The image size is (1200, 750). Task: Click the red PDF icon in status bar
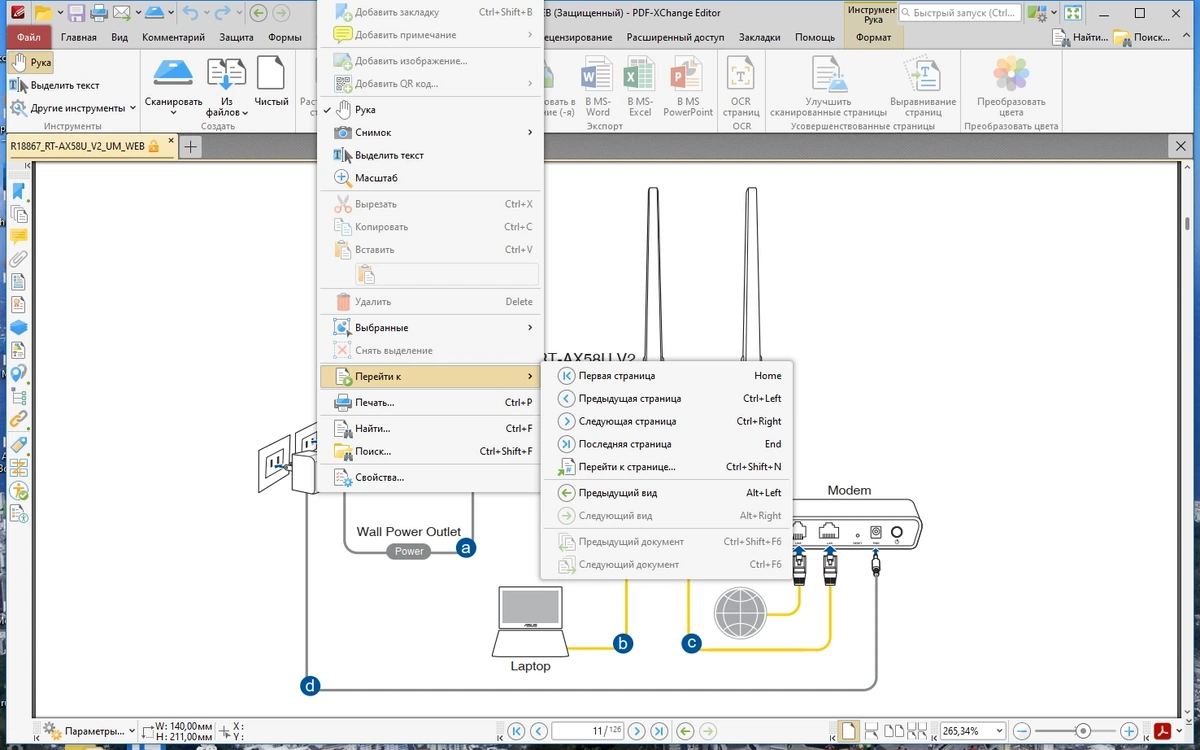click(1163, 731)
